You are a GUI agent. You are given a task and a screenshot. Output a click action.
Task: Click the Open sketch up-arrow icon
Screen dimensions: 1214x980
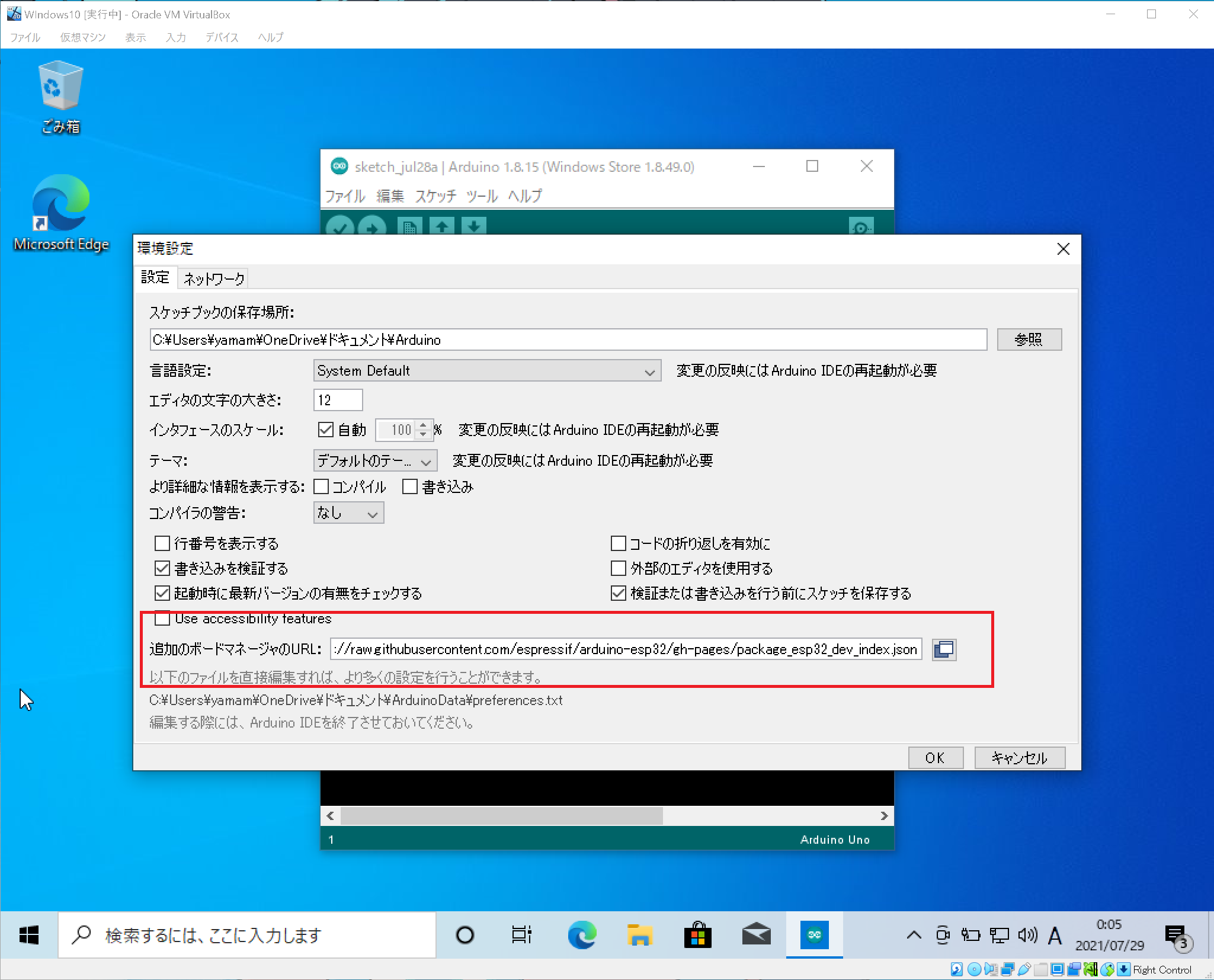pyautogui.click(x=442, y=227)
